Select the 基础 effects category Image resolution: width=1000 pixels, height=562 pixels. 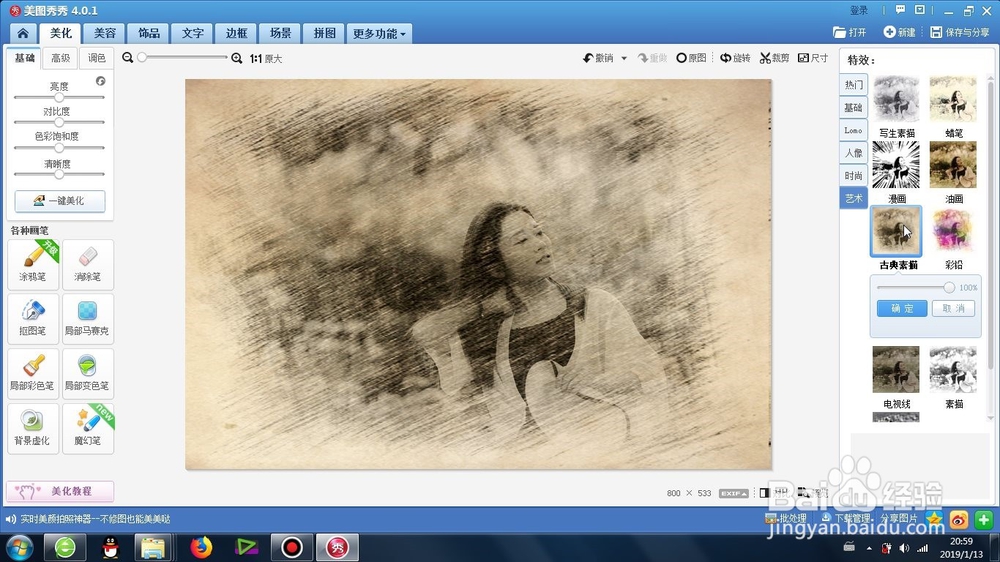click(x=853, y=107)
